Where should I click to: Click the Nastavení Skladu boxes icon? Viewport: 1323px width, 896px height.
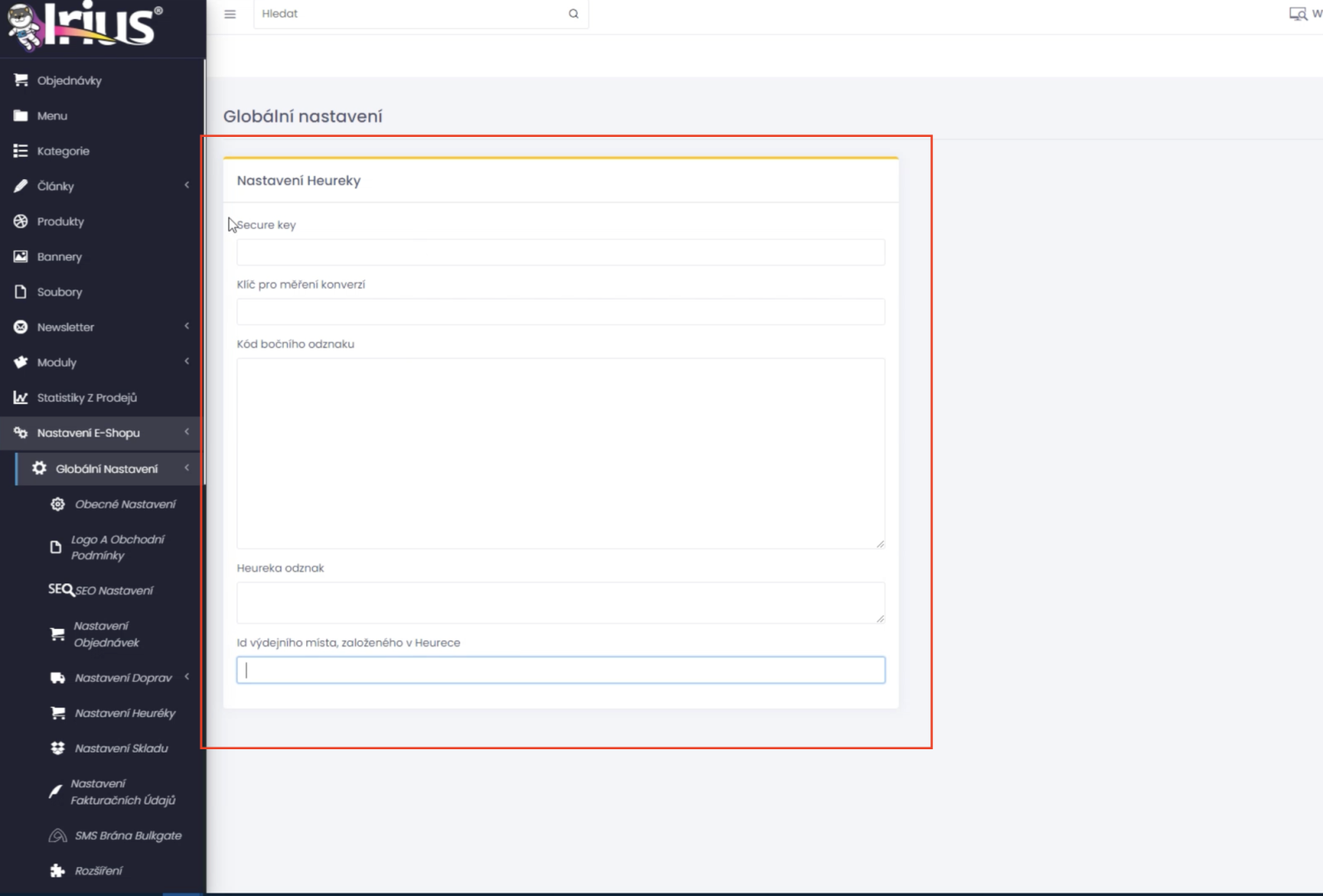pos(57,748)
